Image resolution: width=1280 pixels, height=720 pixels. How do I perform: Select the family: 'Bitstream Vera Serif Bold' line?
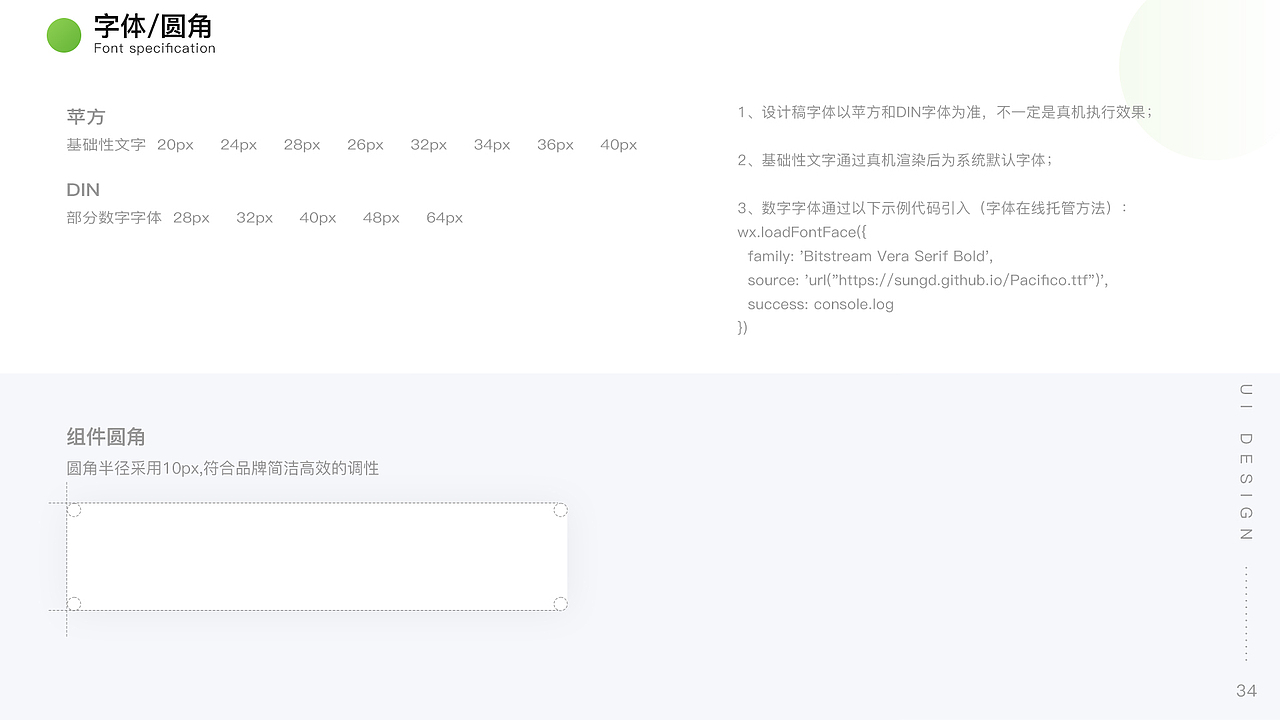click(870, 256)
